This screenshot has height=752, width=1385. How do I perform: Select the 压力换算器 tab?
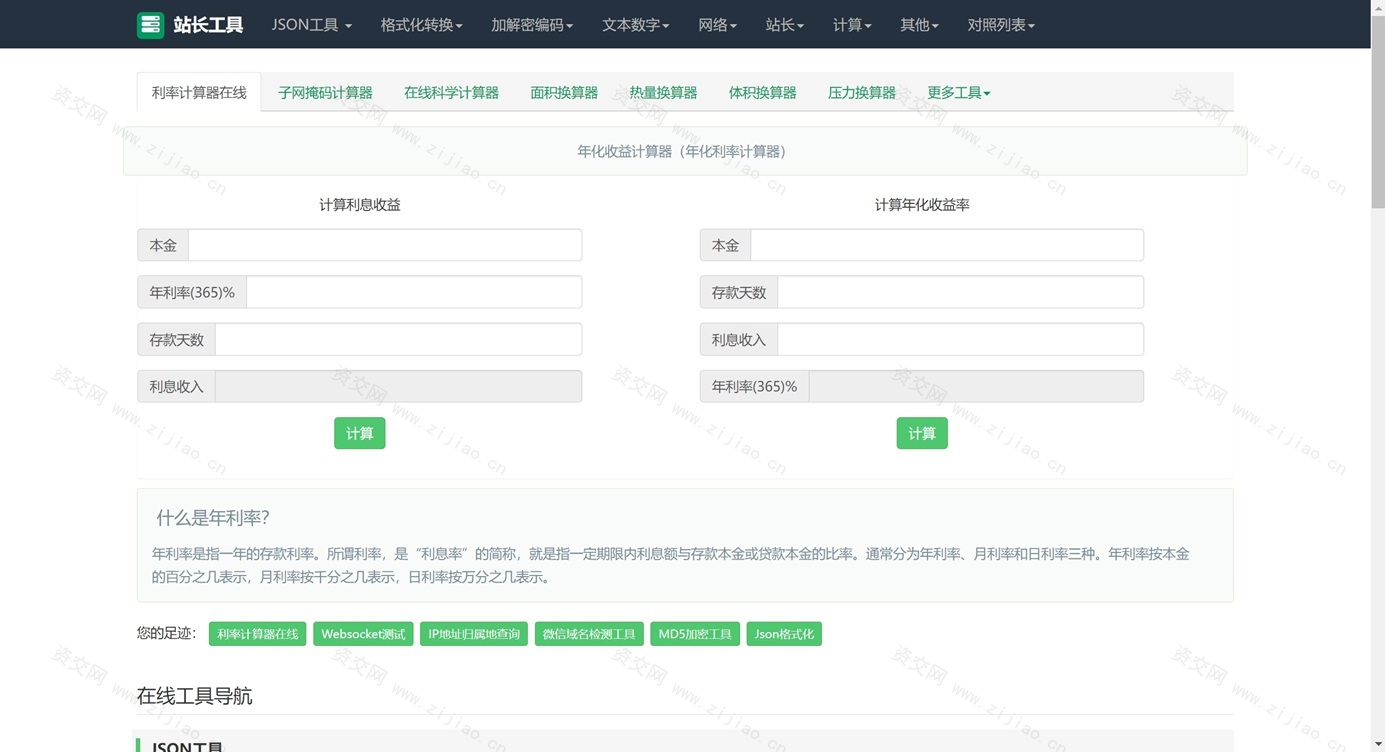click(861, 93)
